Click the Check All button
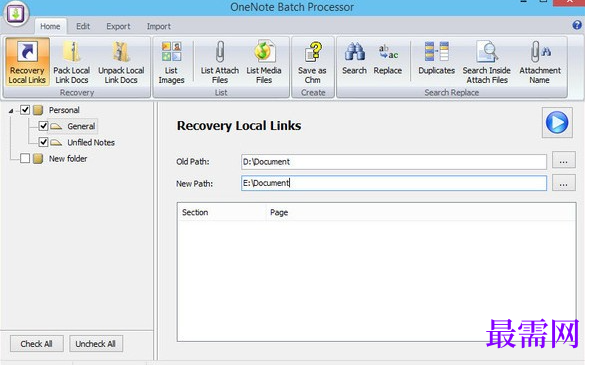The width and height of the screenshot is (598, 365). click(x=37, y=344)
